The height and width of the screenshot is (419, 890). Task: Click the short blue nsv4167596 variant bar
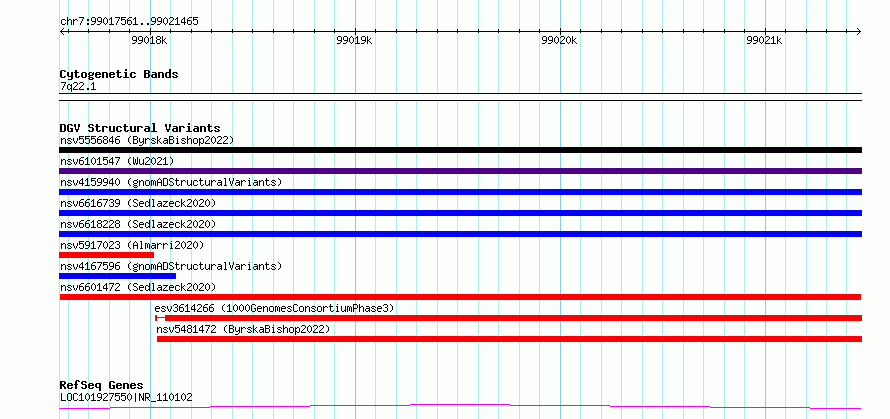pyautogui.click(x=117, y=276)
